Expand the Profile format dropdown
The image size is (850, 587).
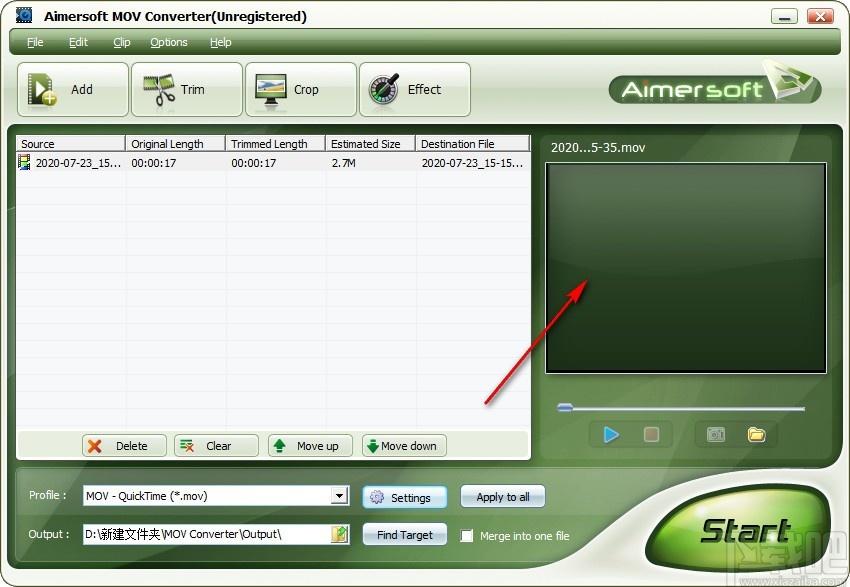point(339,496)
